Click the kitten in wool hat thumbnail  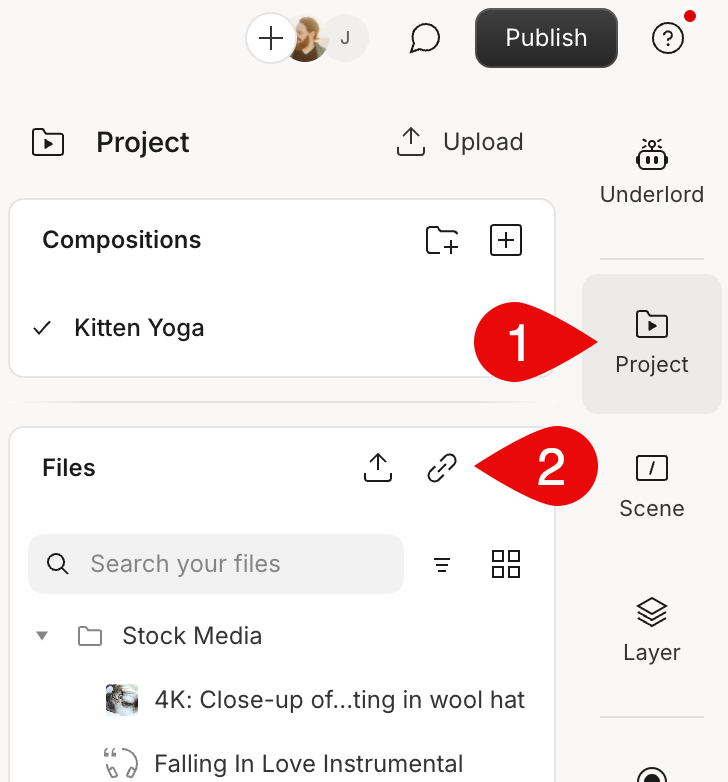(122, 700)
